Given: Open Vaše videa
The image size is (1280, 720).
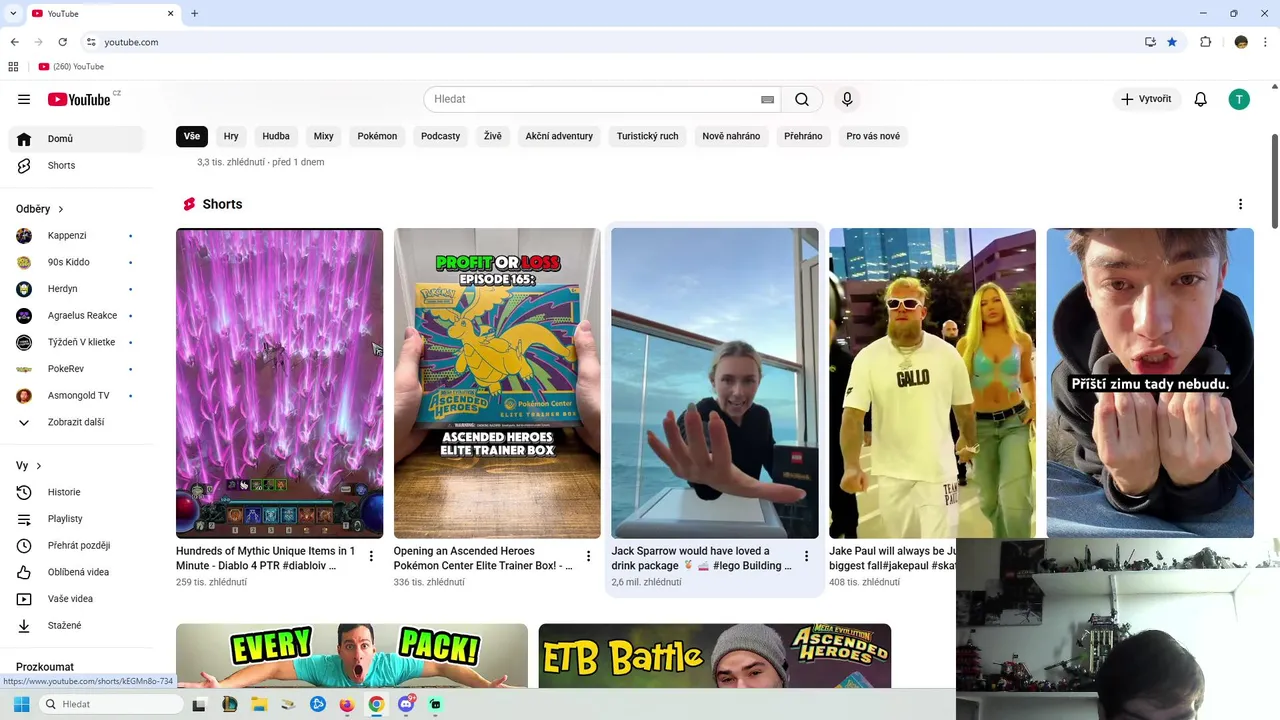Looking at the screenshot, I should pyautogui.click(x=76, y=599).
